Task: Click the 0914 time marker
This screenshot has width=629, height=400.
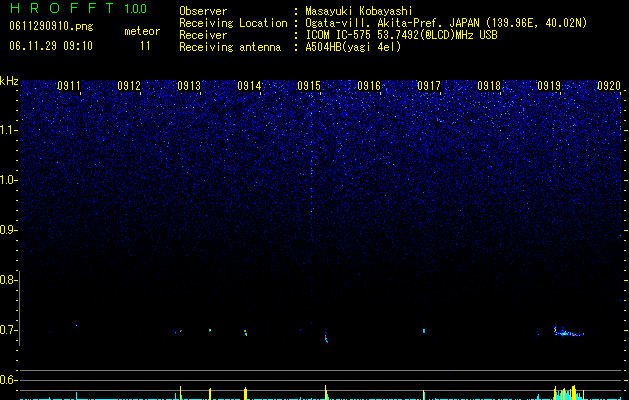Action: (x=249, y=85)
